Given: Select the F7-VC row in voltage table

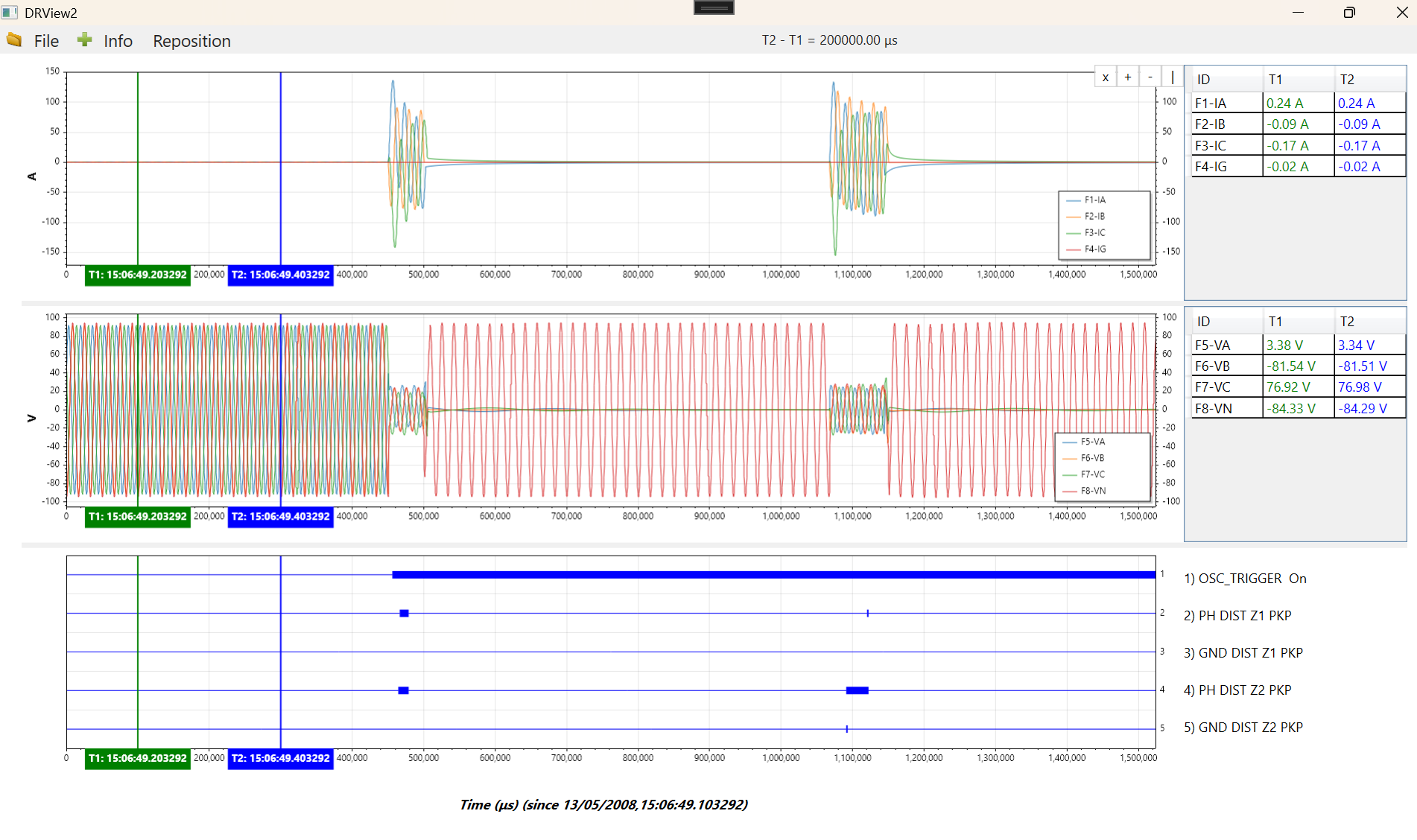Looking at the screenshot, I should (1299, 387).
